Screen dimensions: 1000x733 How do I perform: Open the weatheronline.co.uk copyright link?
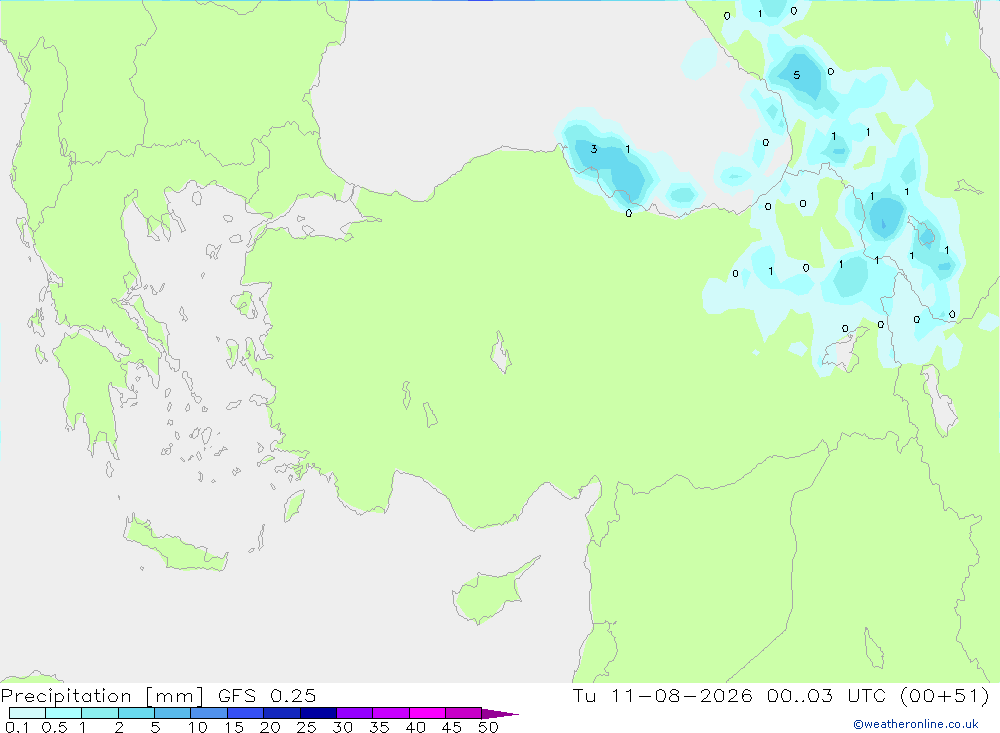(915, 724)
